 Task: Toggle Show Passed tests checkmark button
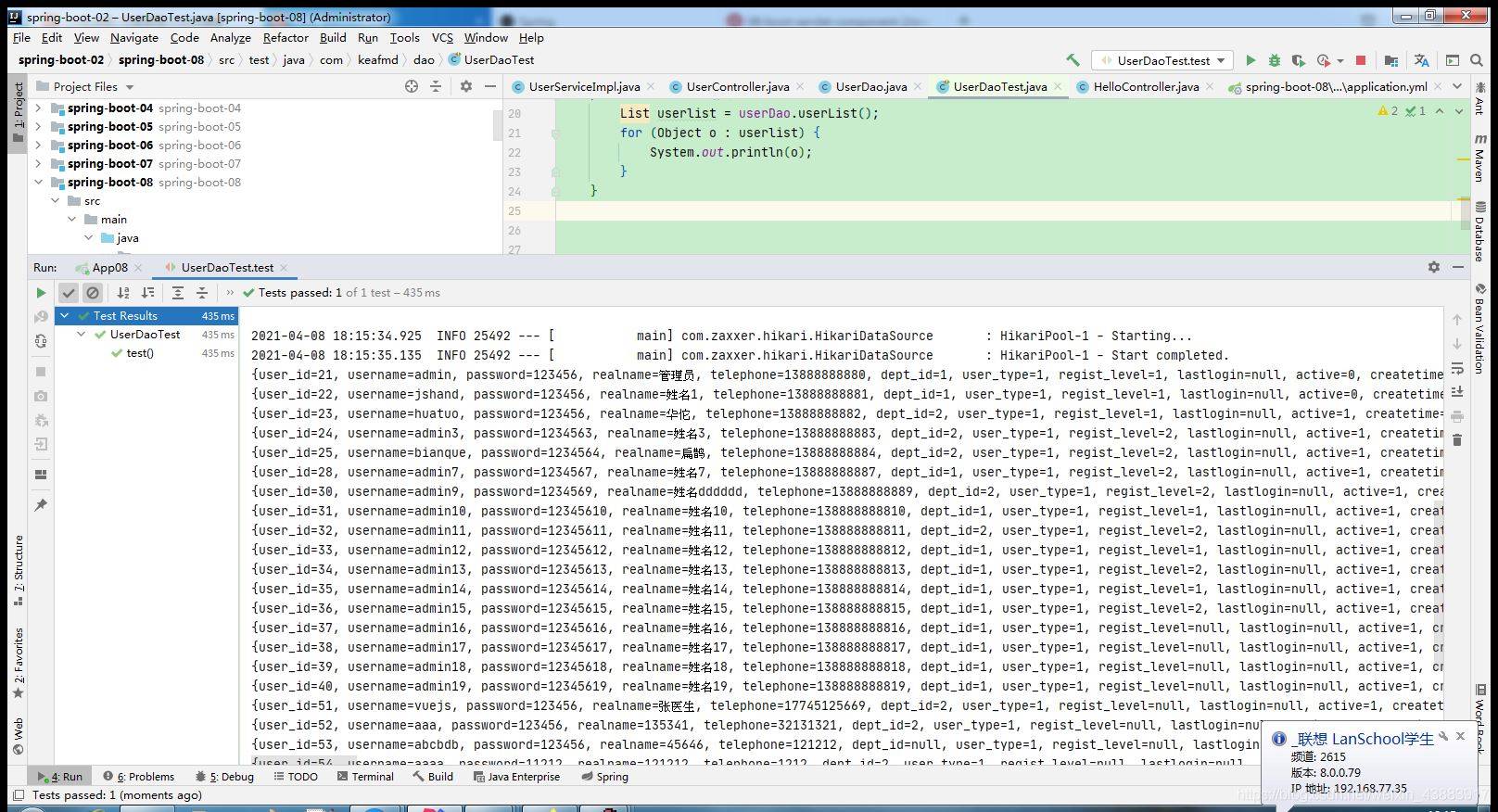(68, 293)
